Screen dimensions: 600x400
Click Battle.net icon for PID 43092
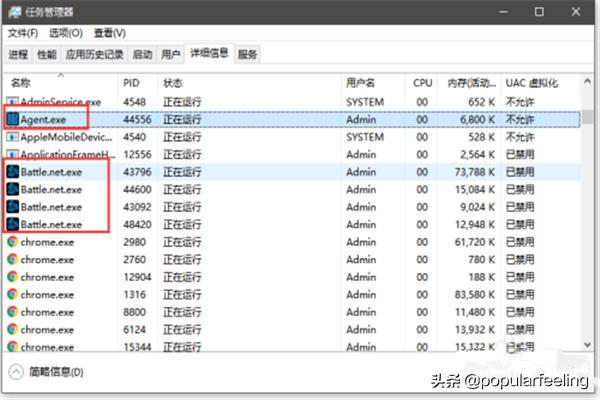(x=13, y=207)
